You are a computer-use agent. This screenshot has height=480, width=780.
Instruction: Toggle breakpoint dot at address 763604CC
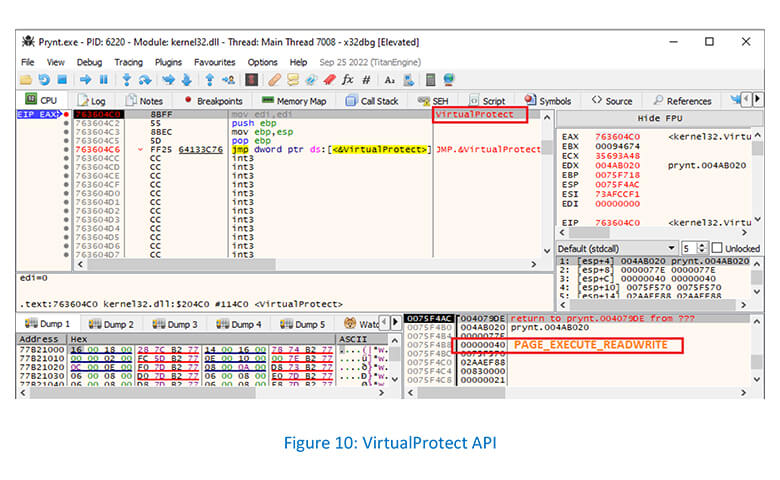(x=66, y=158)
